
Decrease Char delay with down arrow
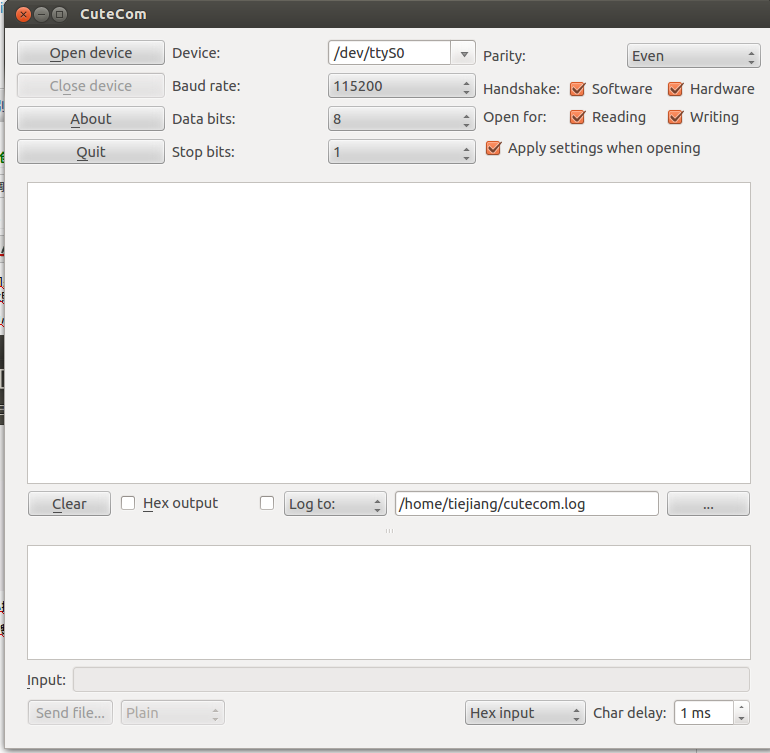pos(742,719)
